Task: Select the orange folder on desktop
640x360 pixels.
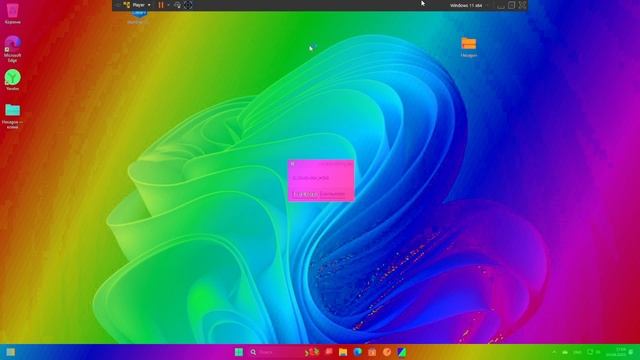Action: [x=469, y=47]
